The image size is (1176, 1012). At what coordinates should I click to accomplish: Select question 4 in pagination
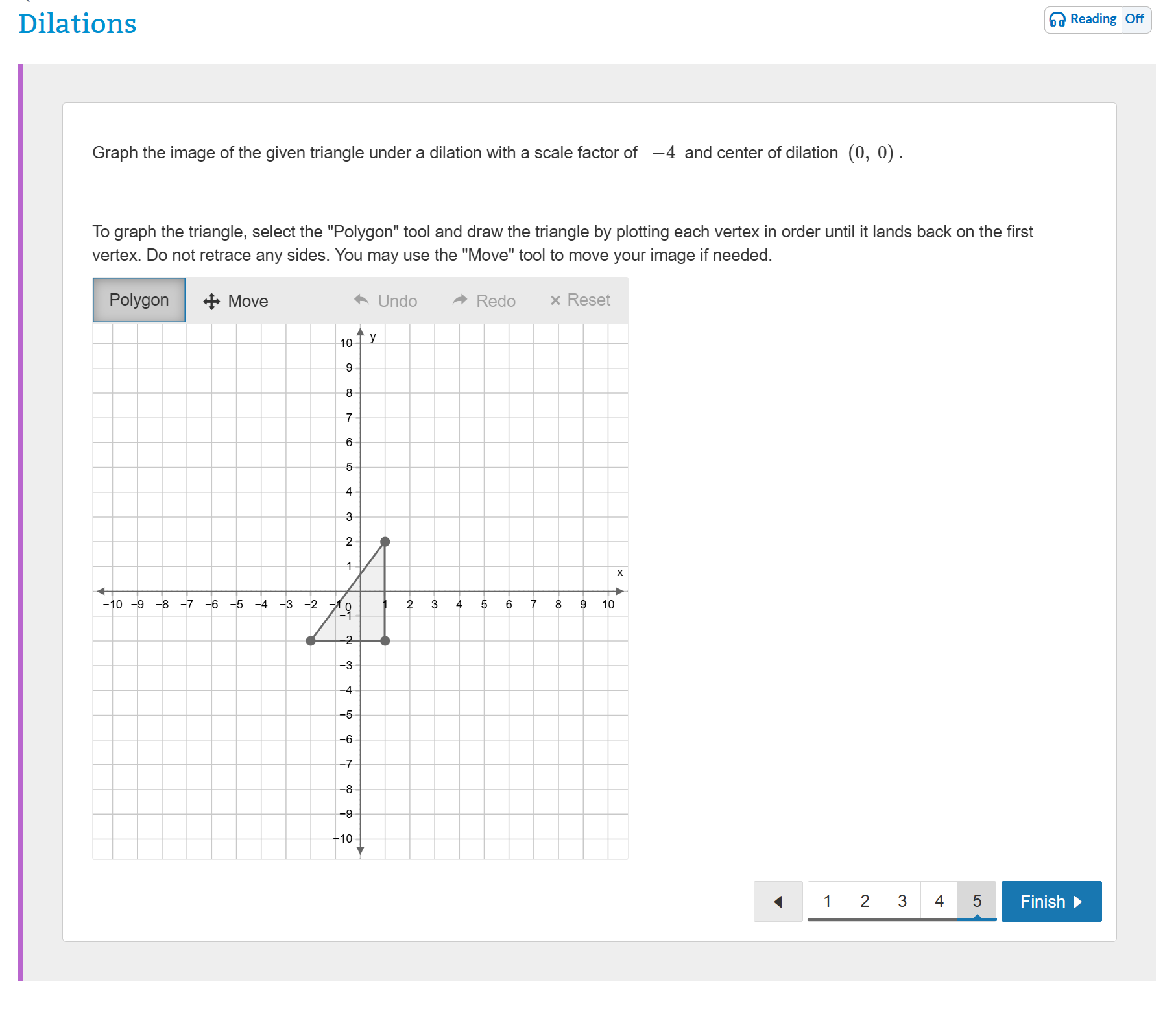[939, 901]
